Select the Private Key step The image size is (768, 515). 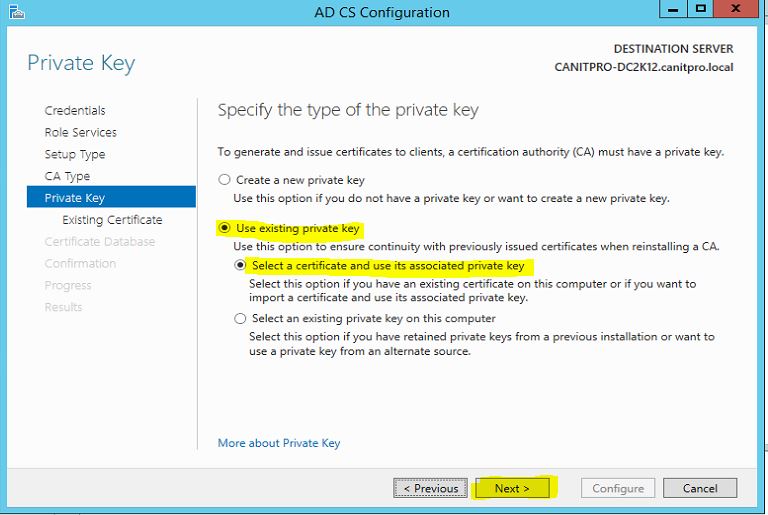pyautogui.click(x=111, y=197)
